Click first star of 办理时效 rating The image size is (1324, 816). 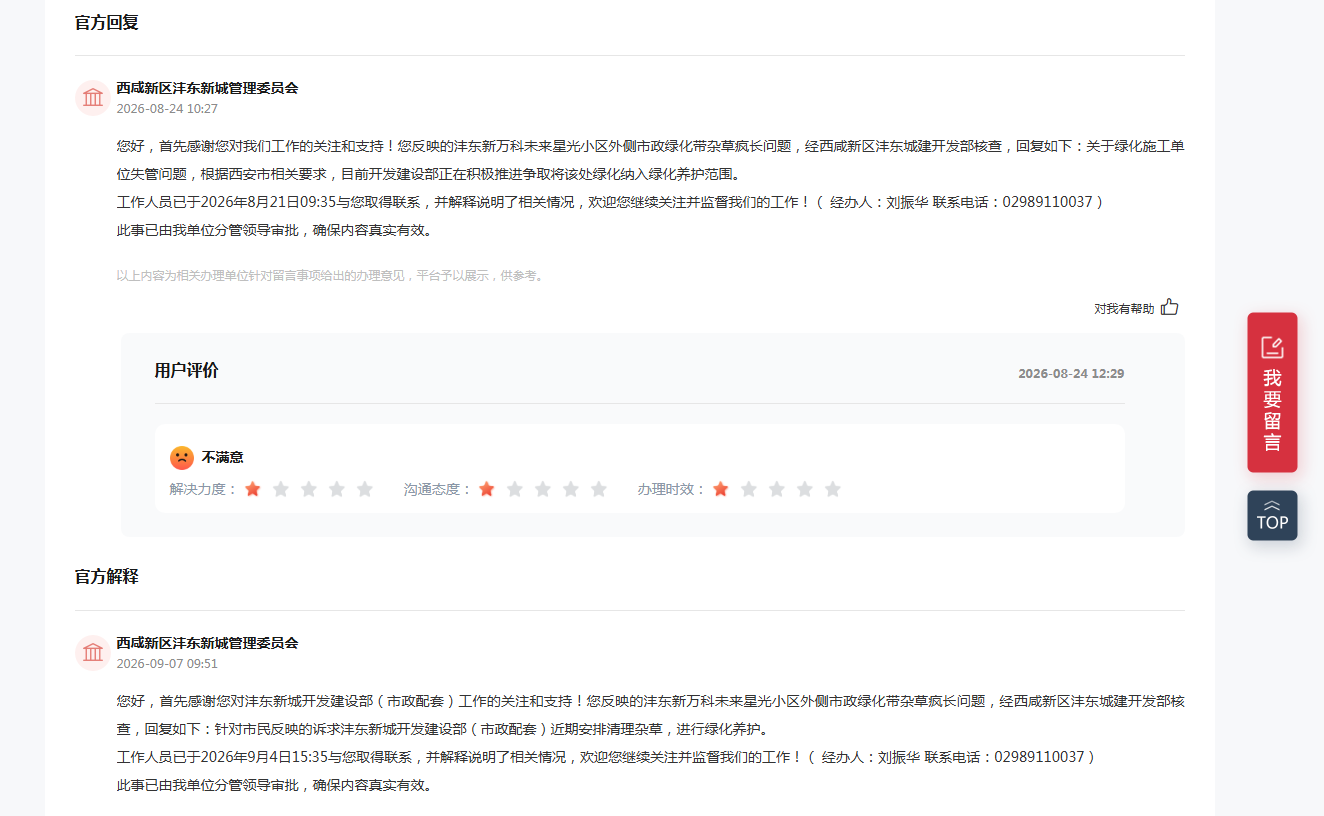(x=721, y=489)
